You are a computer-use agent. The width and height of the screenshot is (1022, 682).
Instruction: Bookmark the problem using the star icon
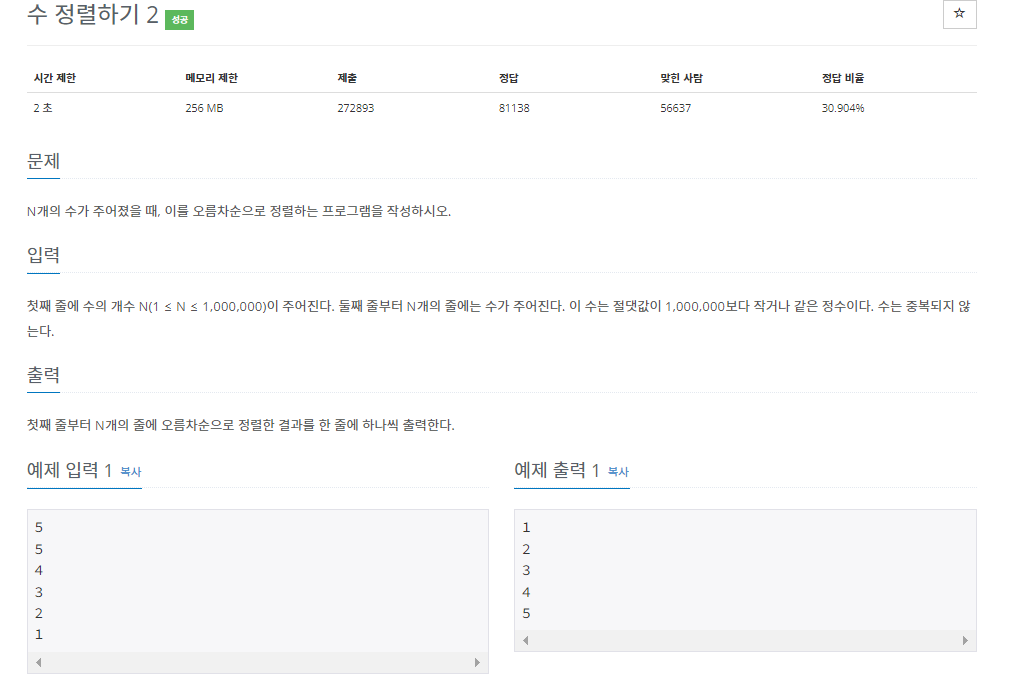point(959,15)
